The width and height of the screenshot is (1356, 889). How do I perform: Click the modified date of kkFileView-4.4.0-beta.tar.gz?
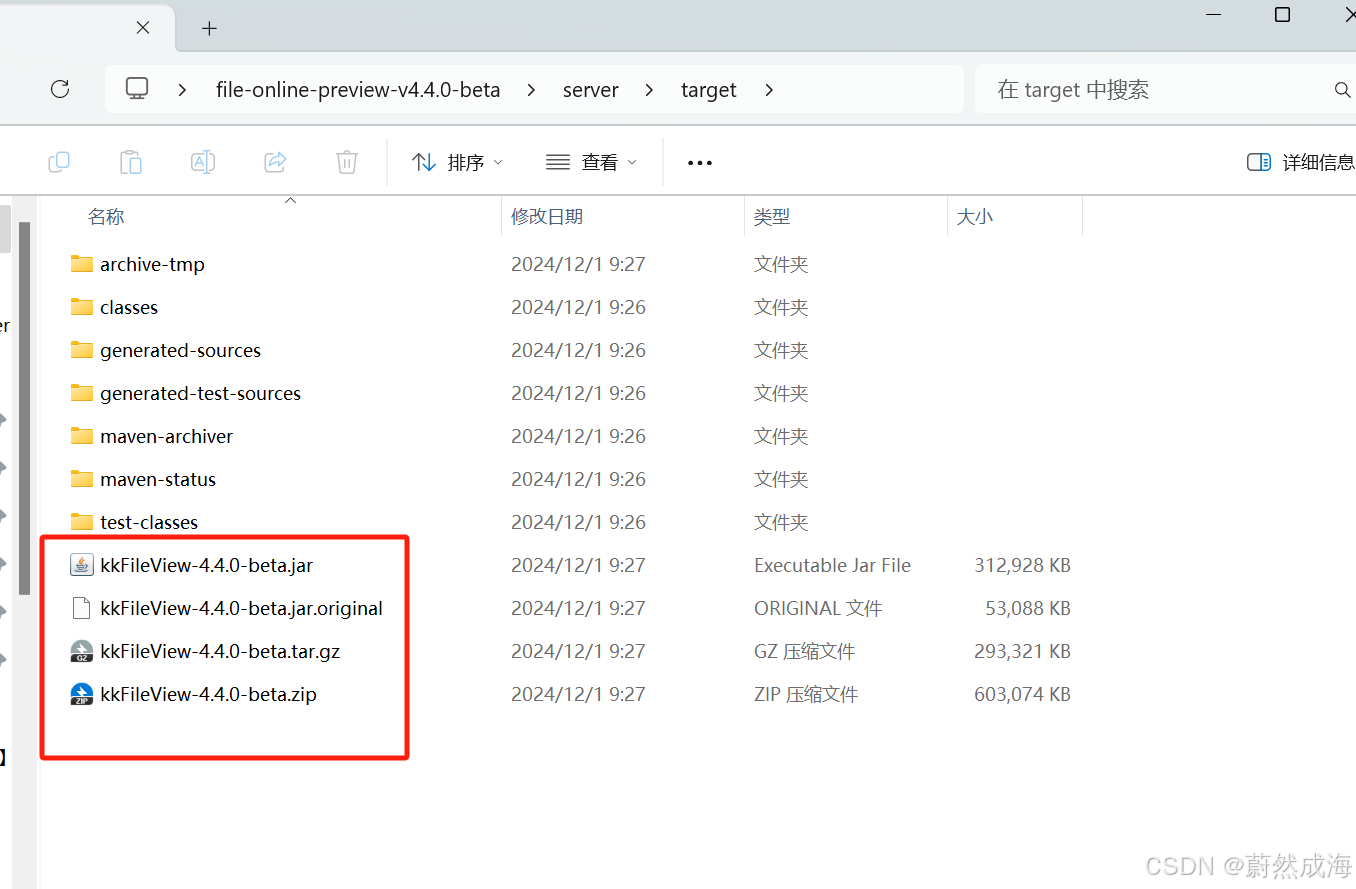[578, 651]
